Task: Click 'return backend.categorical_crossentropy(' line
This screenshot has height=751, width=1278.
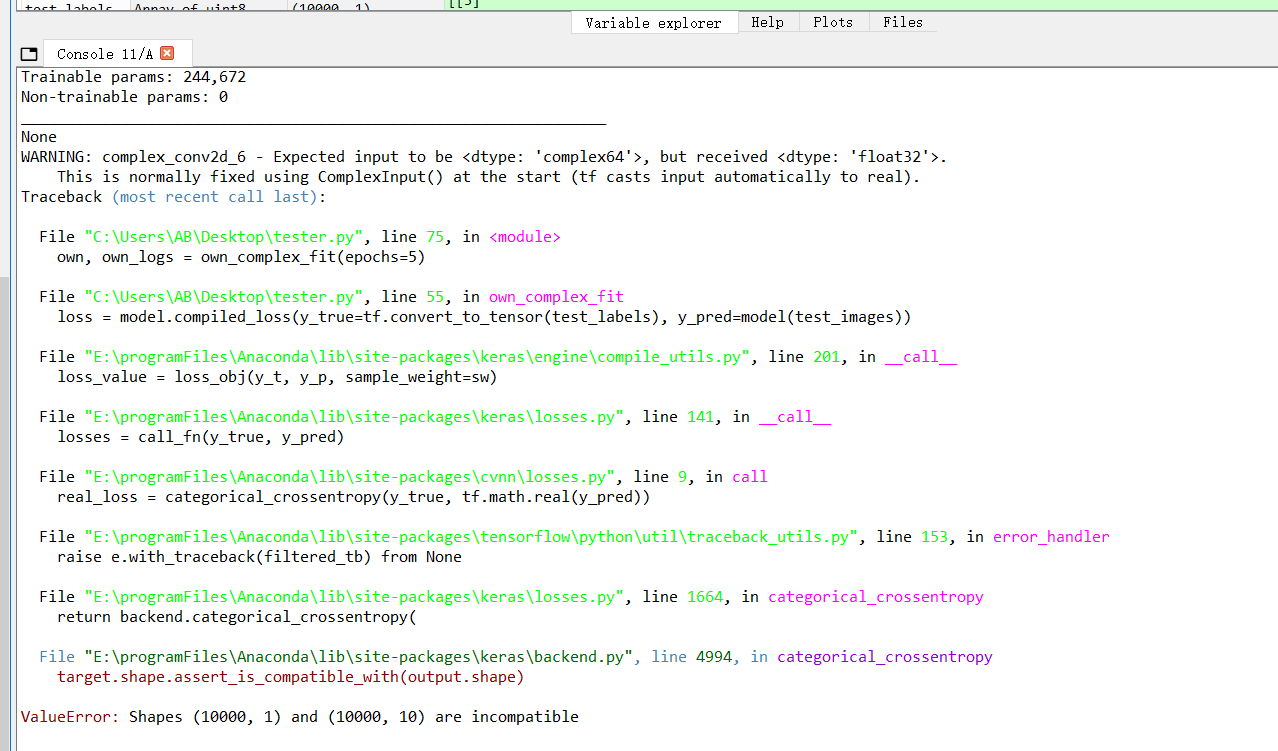Action: click(x=236, y=617)
